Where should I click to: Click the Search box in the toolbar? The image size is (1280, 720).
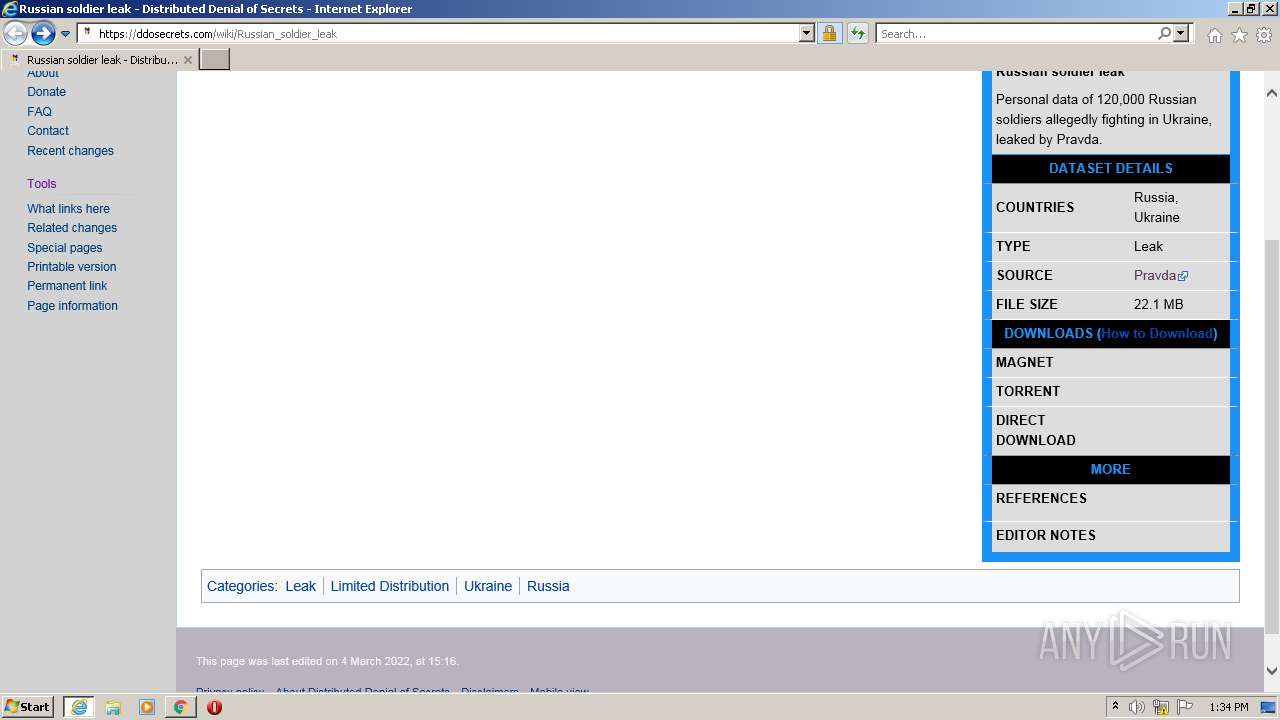tap(1015, 33)
